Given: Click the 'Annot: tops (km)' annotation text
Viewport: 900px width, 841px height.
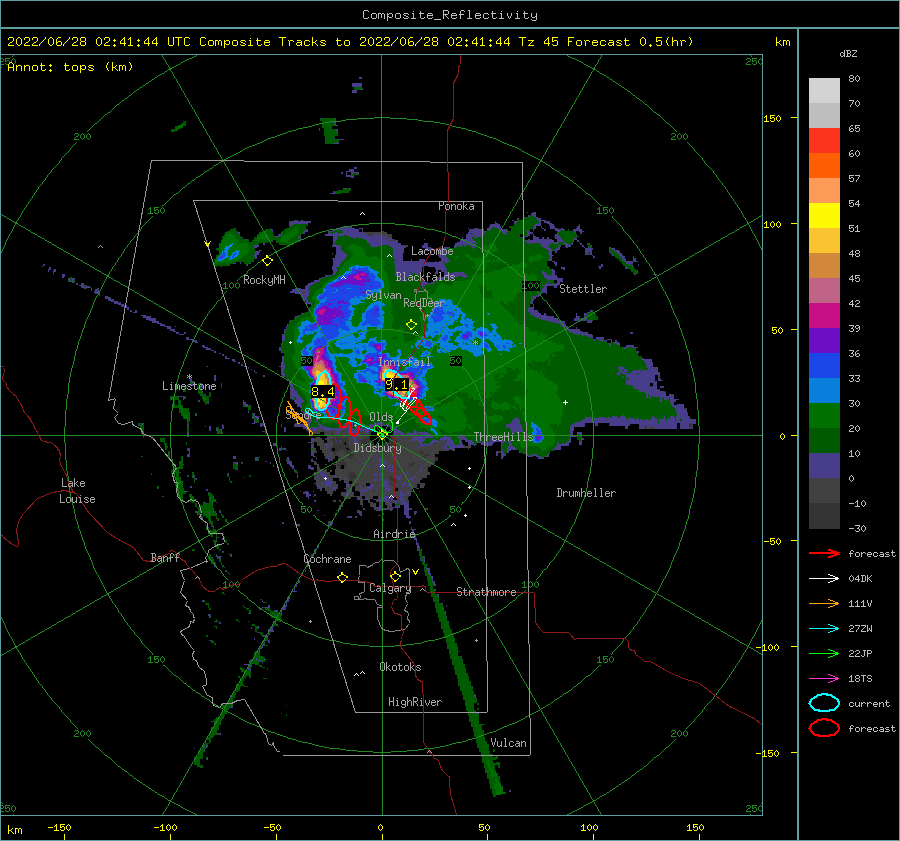Looking at the screenshot, I should 70,67.
